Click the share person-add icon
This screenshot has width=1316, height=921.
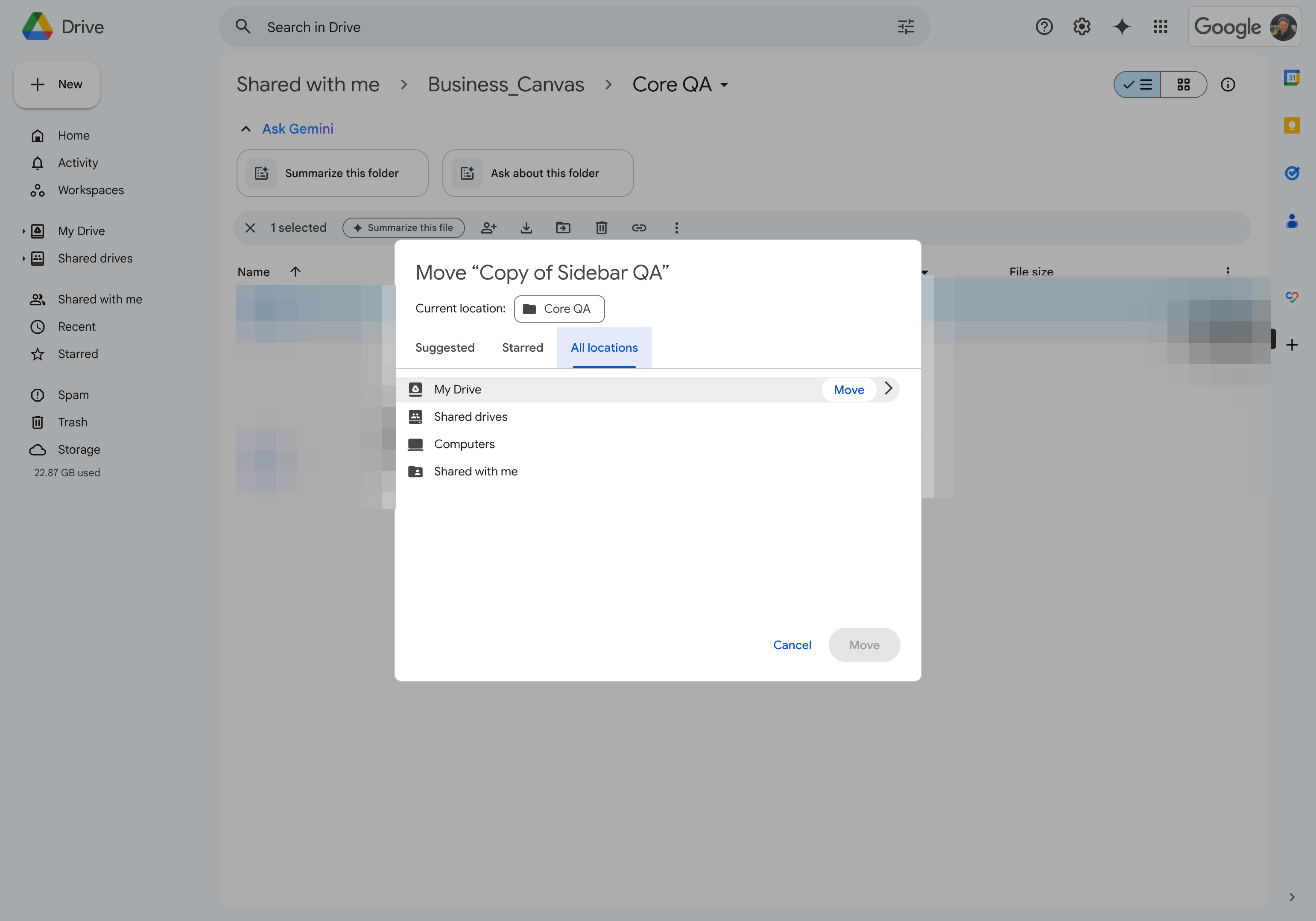pyautogui.click(x=488, y=228)
